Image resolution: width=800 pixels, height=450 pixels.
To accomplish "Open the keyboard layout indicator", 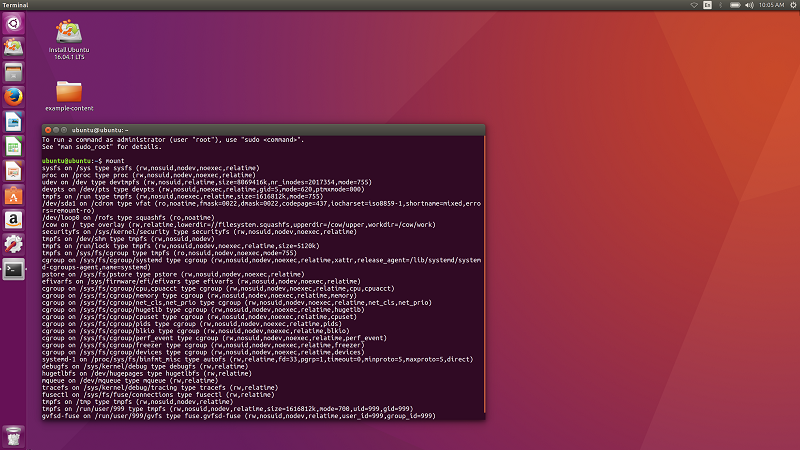I will click(707, 5).
